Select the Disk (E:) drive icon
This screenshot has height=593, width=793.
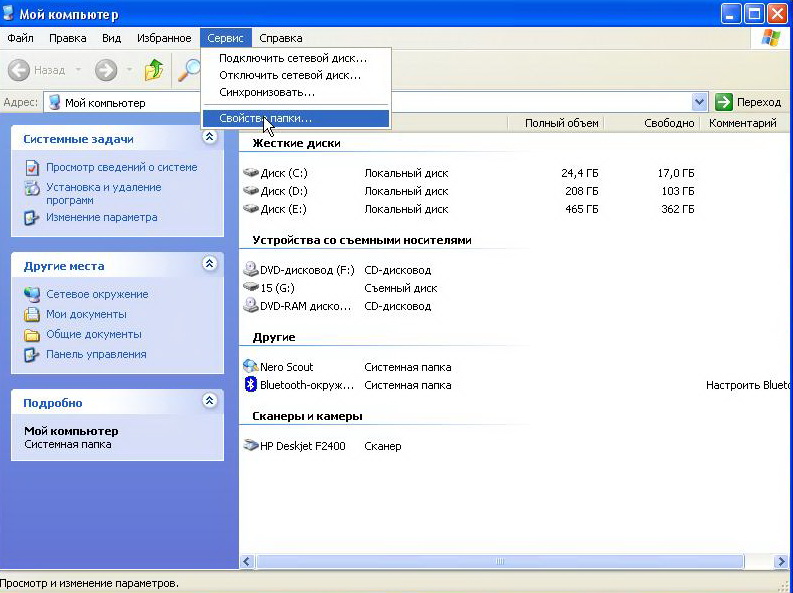click(251, 209)
